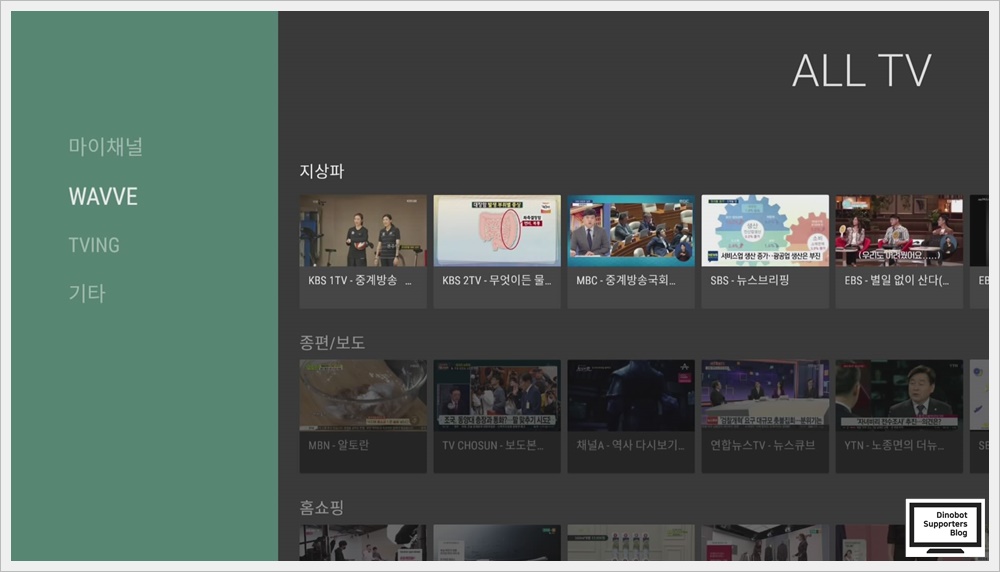1000x572 pixels.
Task: Select WAVVE in the sidebar
Action: pyautogui.click(x=103, y=196)
